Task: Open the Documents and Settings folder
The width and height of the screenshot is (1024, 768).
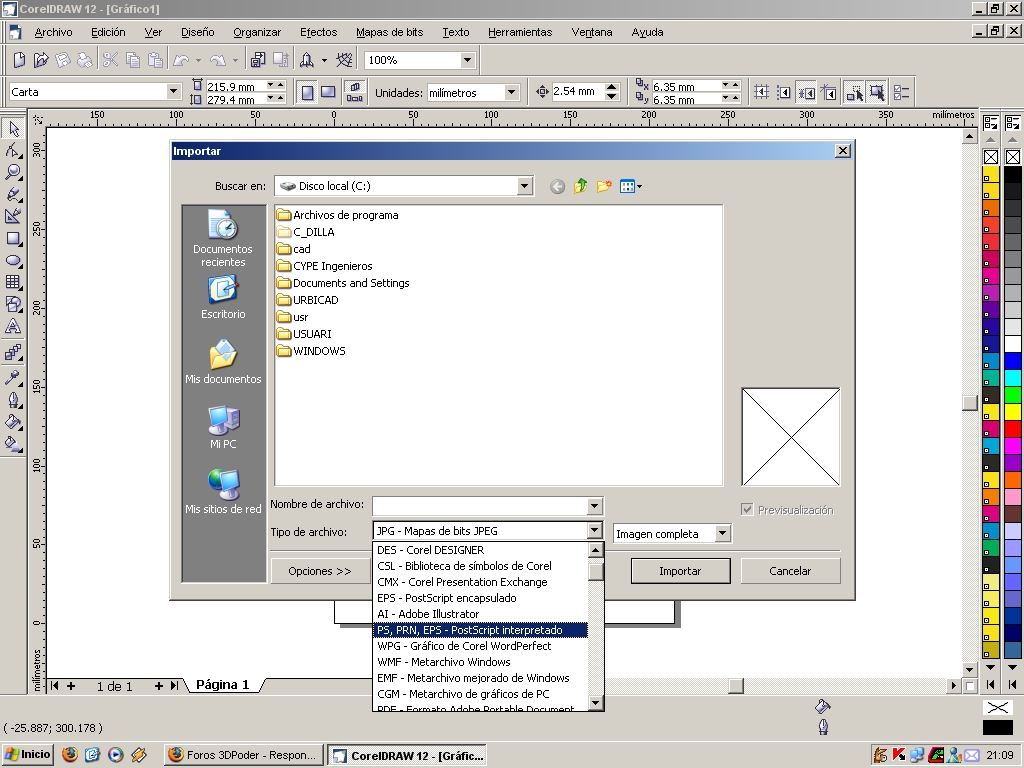Action: 343,283
